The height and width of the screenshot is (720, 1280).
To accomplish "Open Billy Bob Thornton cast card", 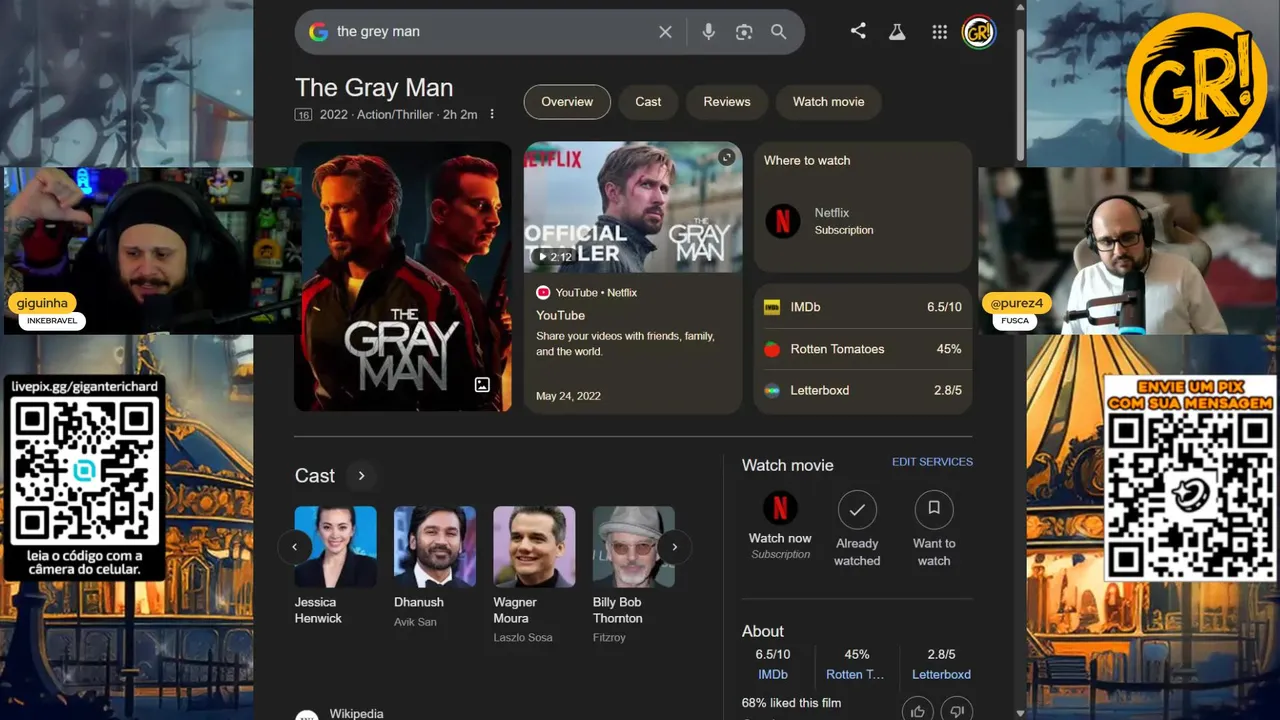I will 633,575.
